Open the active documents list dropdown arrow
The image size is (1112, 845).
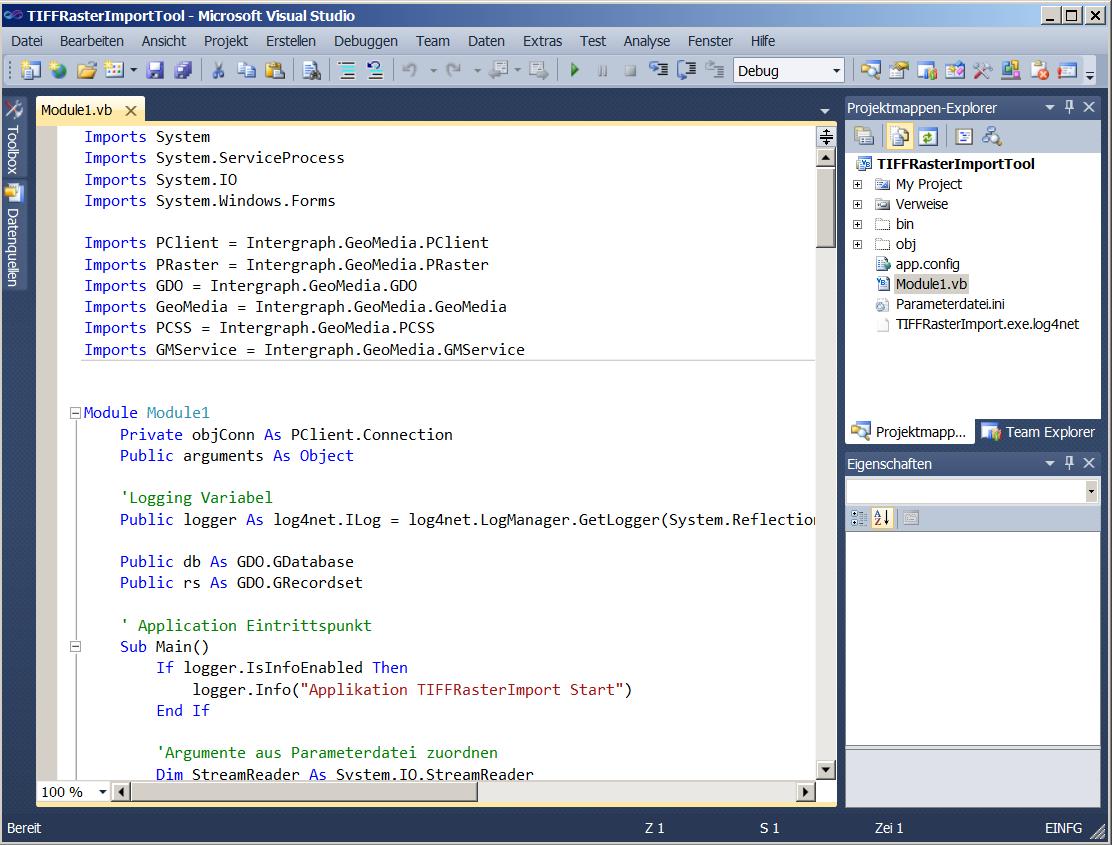[x=824, y=111]
